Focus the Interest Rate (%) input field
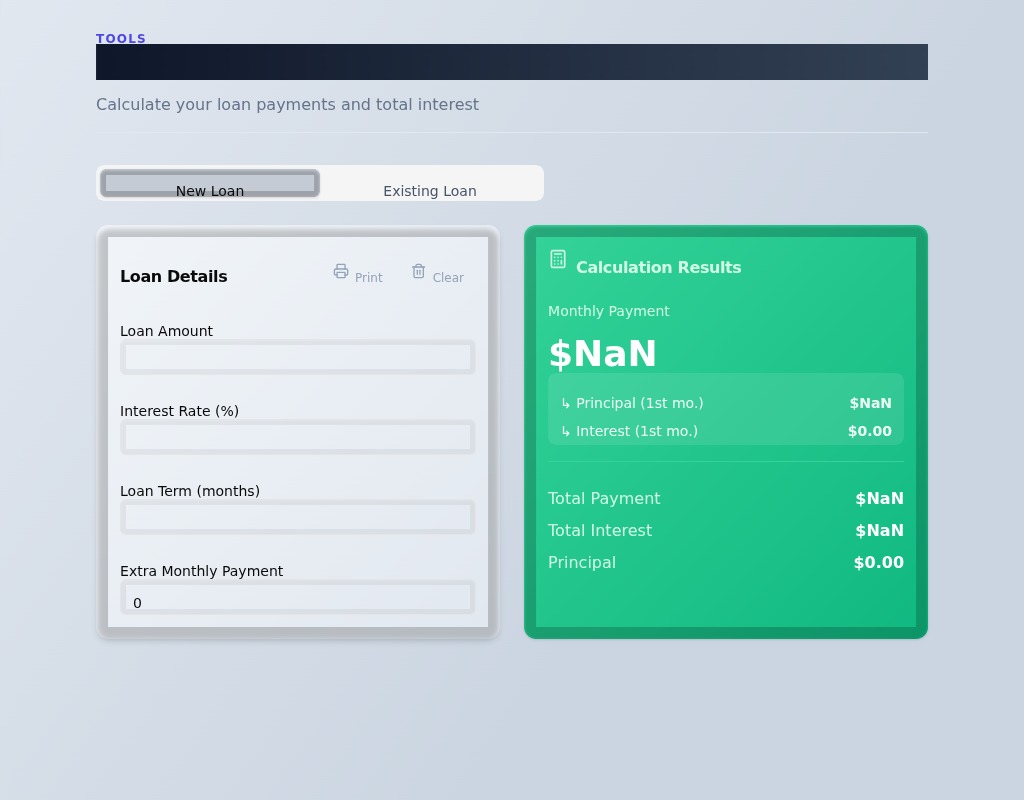1024x800 pixels. click(x=298, y=437)
